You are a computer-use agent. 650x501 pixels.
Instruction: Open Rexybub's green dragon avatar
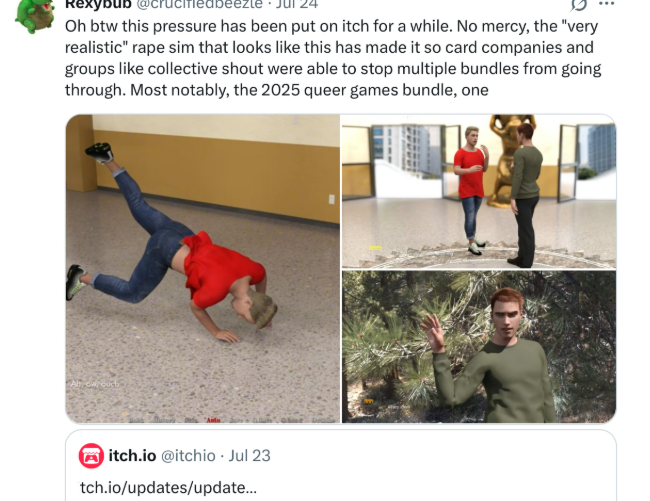[x=35, y=16]
